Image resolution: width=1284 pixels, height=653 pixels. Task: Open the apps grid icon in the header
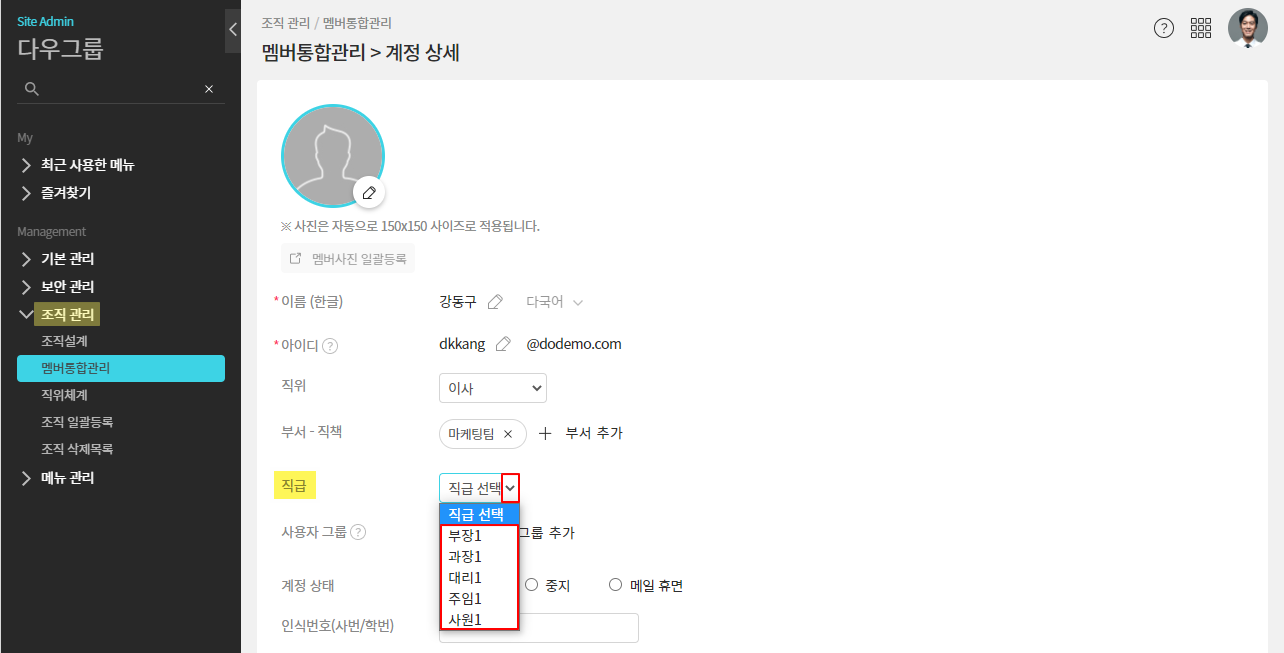coord(1201,28)
